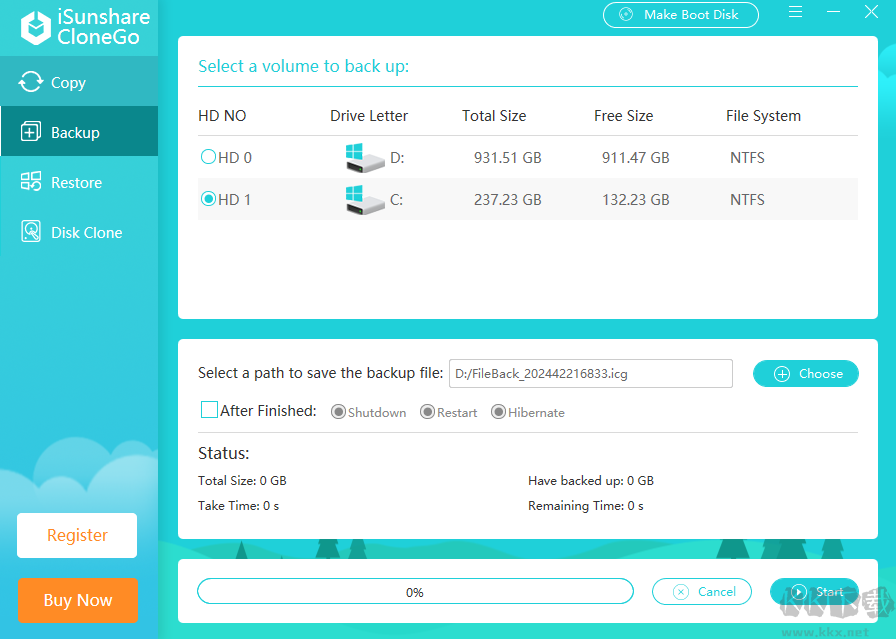Click the Copy sidebar icon
Viewport: 896px width, 639px height.
pos(31,82)
